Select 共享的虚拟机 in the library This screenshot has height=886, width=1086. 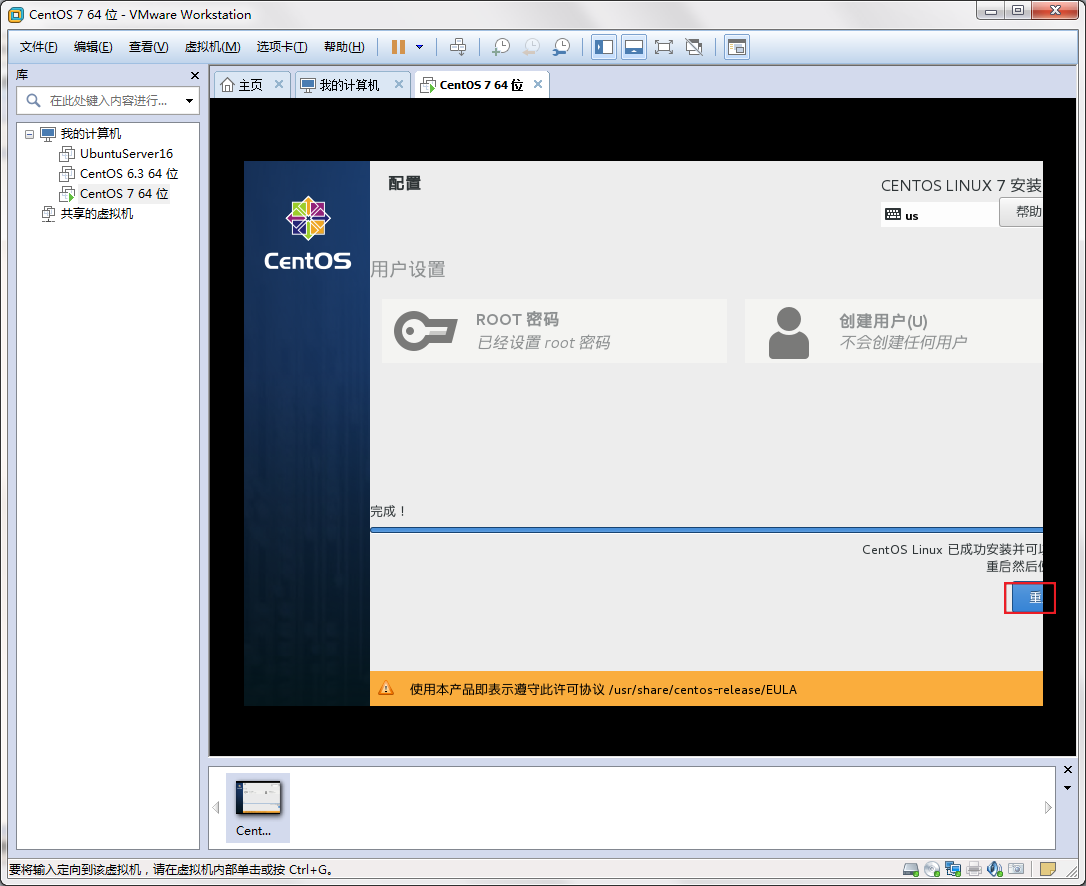pos(96,214)
